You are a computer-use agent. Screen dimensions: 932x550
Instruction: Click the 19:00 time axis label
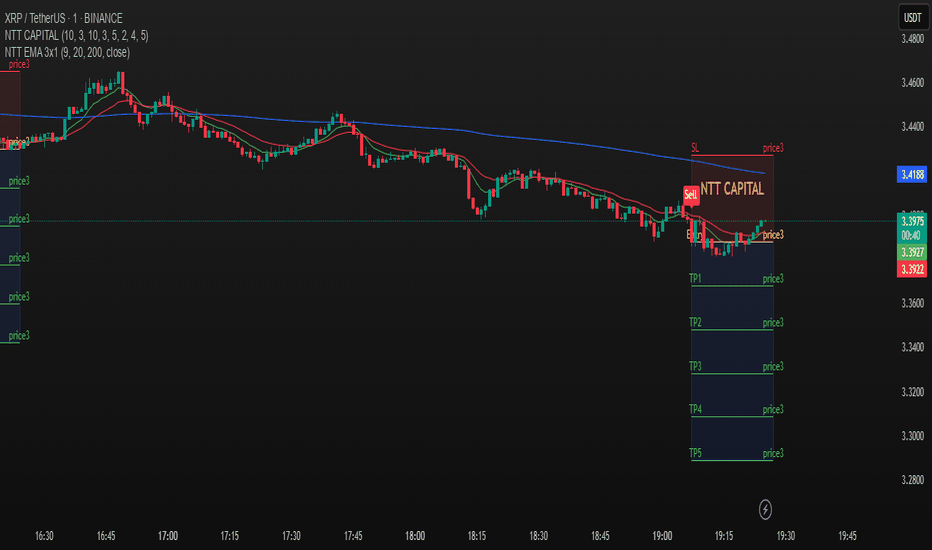pyautogui.click(x=662, y=536)
